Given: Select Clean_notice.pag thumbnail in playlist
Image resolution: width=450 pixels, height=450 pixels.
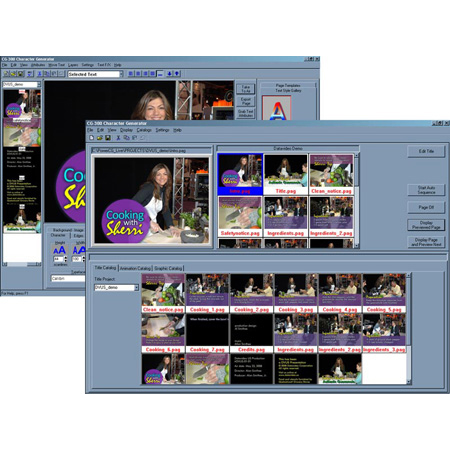Looking at the screenshot, I should point(331,174).
